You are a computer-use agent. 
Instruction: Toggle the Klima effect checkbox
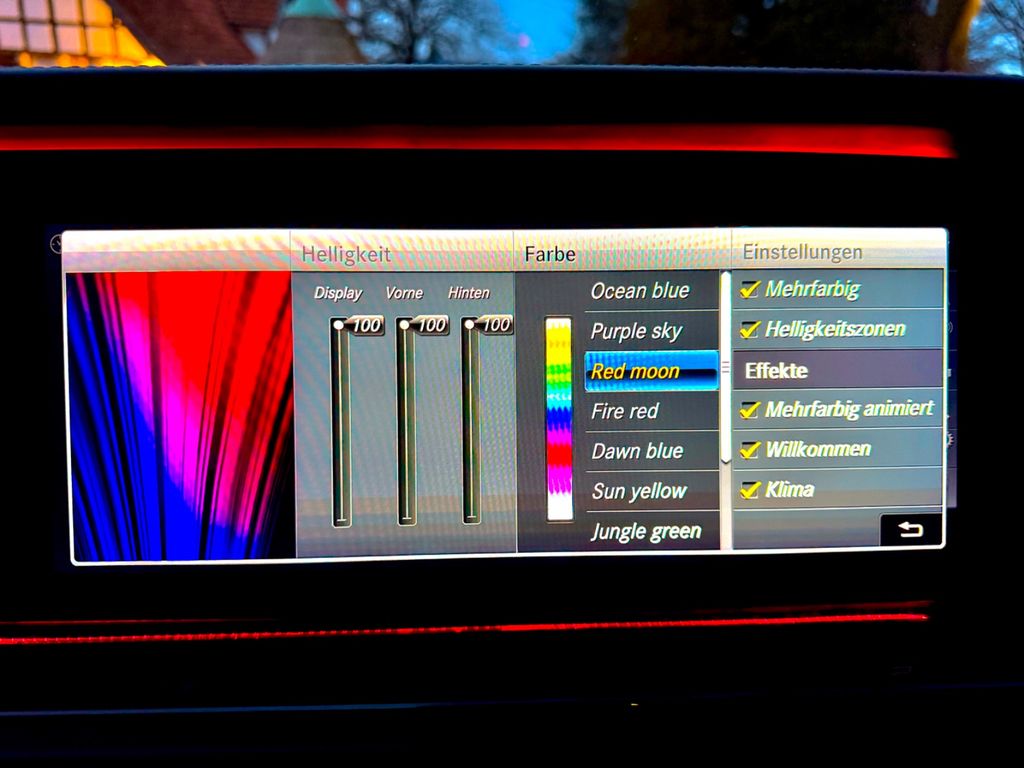(750, 490)
